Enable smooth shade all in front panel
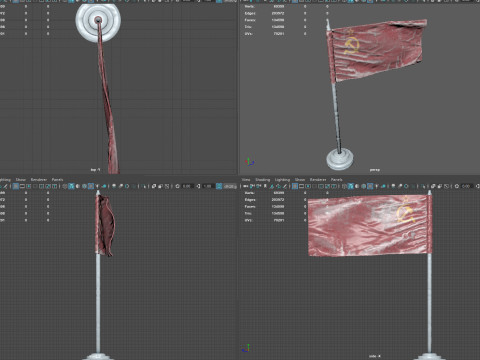 click(71, 186)
